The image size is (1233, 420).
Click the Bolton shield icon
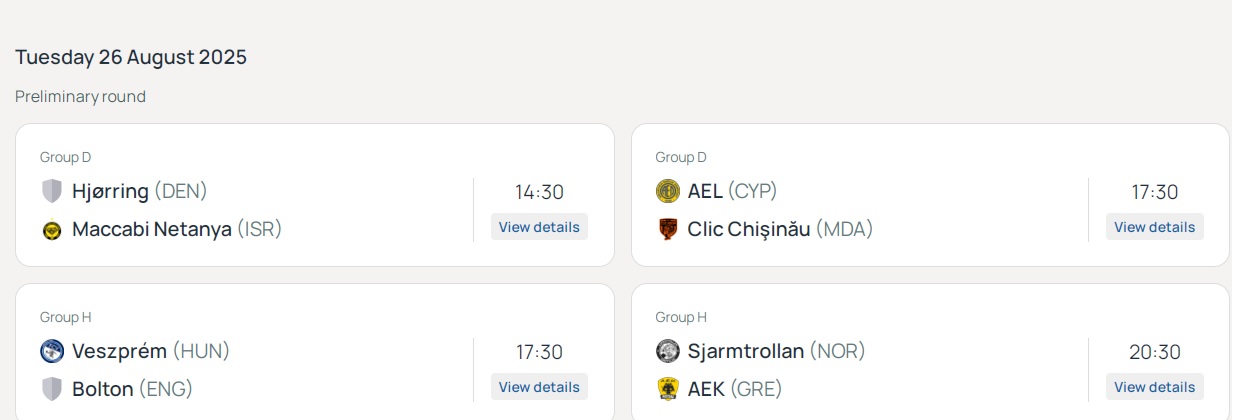(52, 389)
